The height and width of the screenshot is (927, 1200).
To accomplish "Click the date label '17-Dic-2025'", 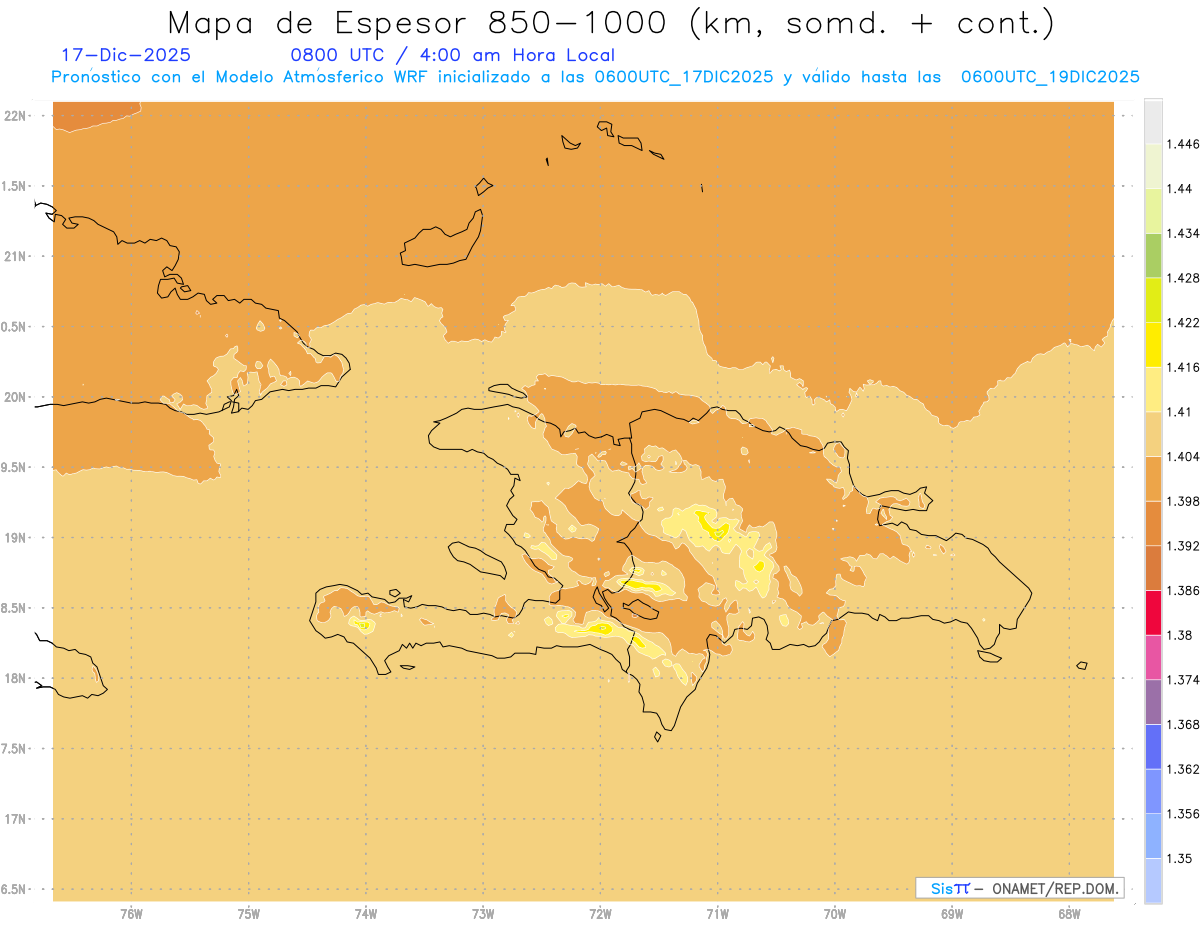I will [126, 56].
